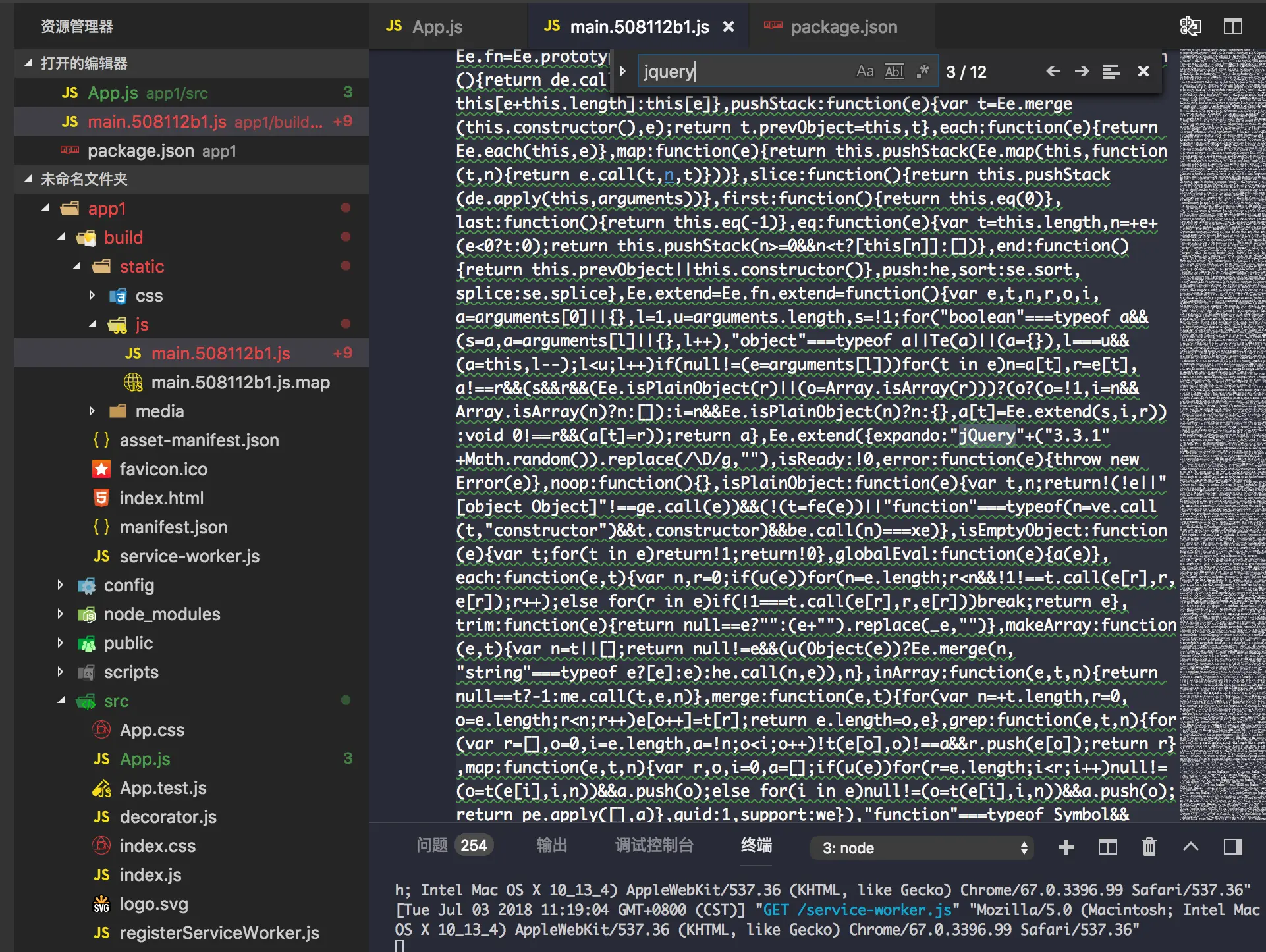Toggle Match Whole Word option
This screenshot has height=952, width=1266.
[894, 72]
